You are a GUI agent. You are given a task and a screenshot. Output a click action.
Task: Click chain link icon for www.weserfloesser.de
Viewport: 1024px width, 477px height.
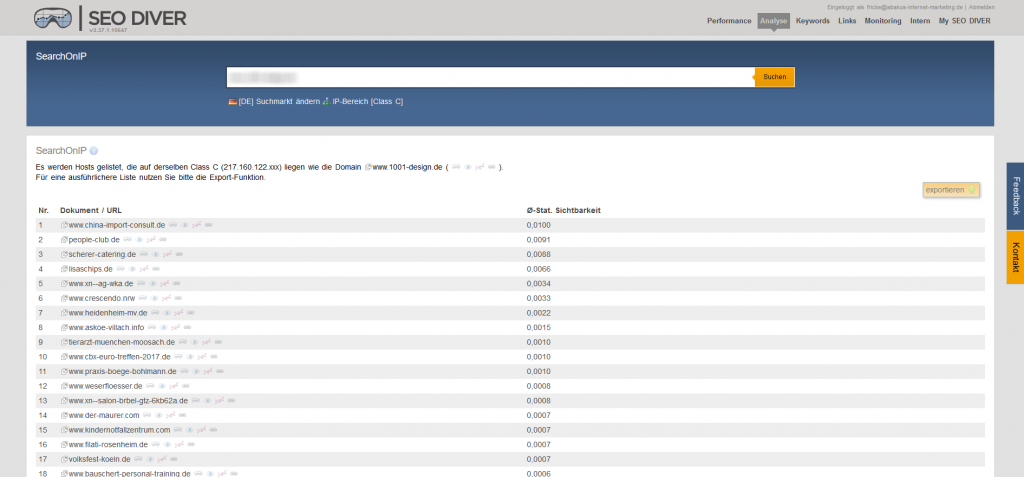click(x=185, y=386)
